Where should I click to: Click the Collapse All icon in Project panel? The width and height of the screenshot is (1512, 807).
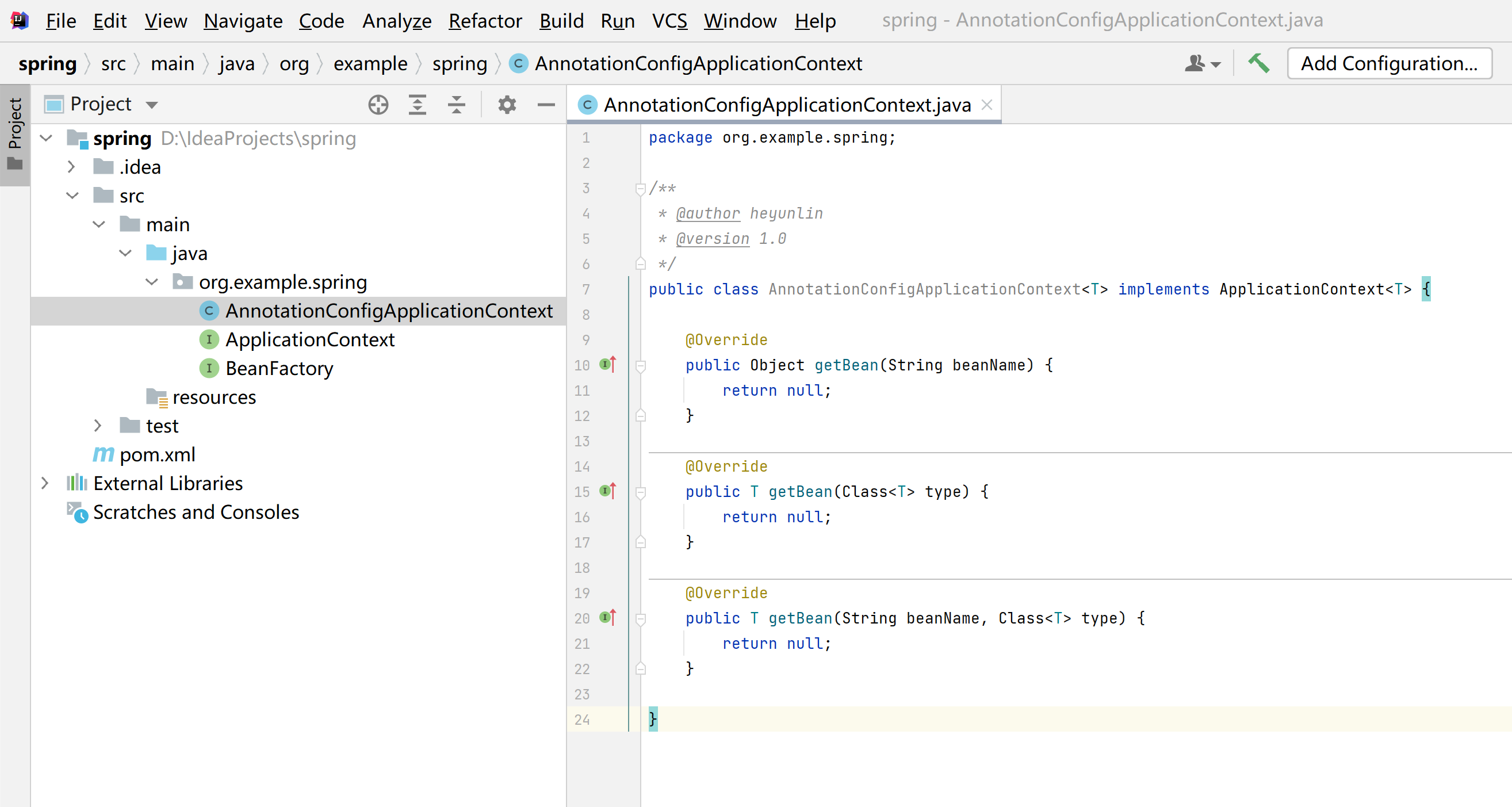tap(456, 105)
